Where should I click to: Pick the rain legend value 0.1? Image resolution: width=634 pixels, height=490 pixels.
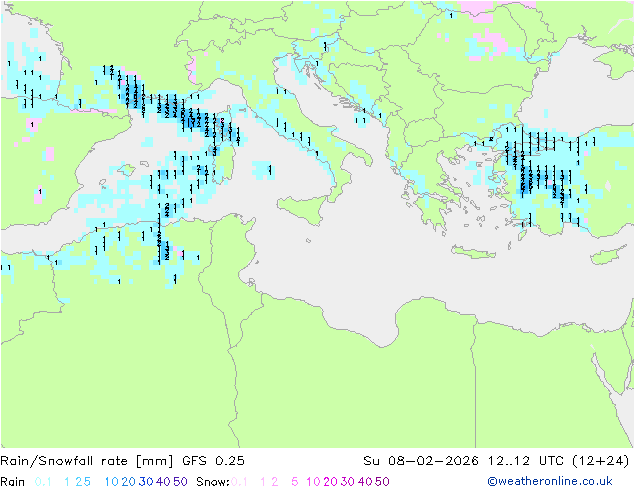pyautogui.click(x=43, y=482)
